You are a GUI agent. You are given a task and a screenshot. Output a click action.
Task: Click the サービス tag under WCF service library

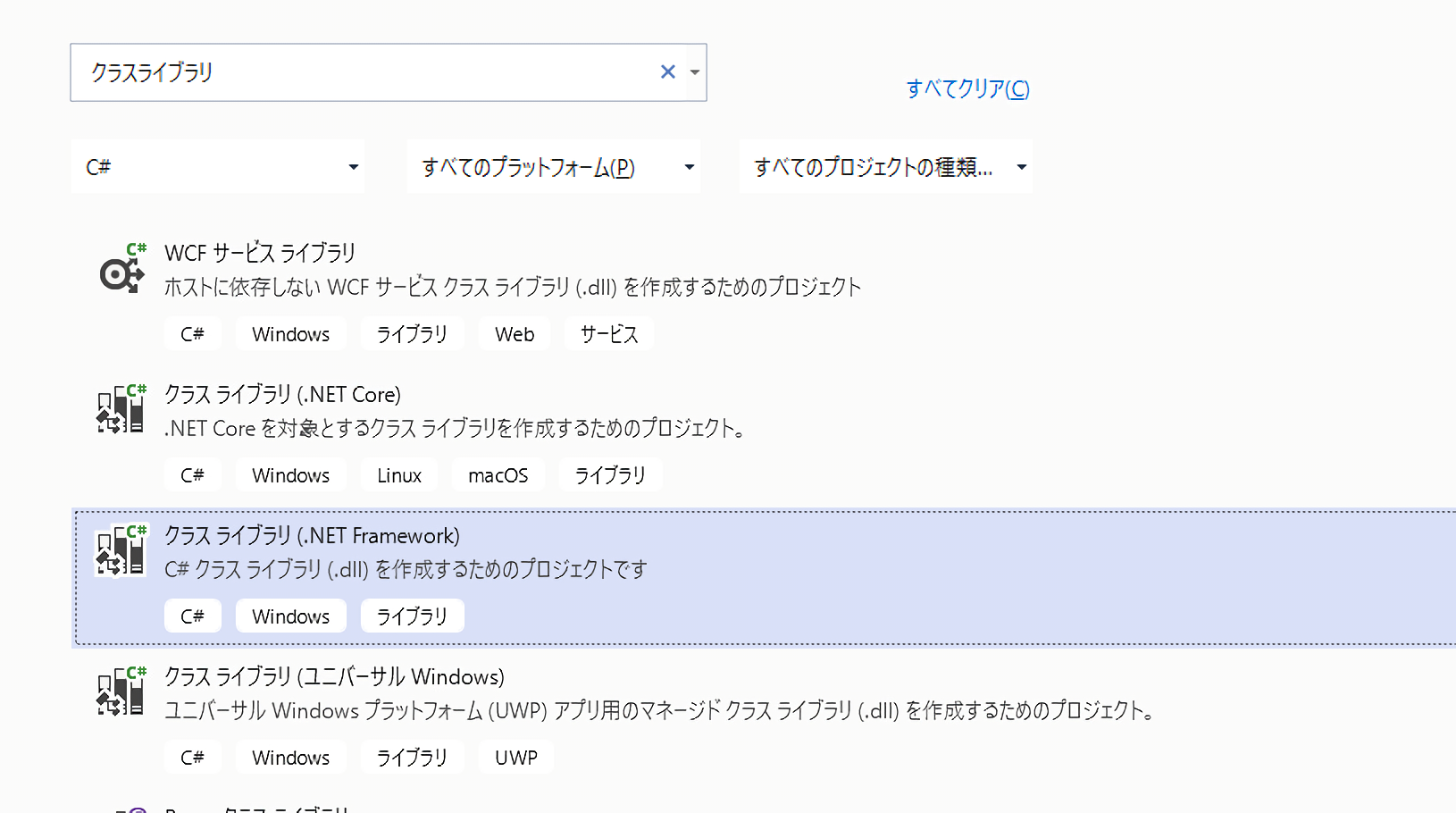click(609, 334)
